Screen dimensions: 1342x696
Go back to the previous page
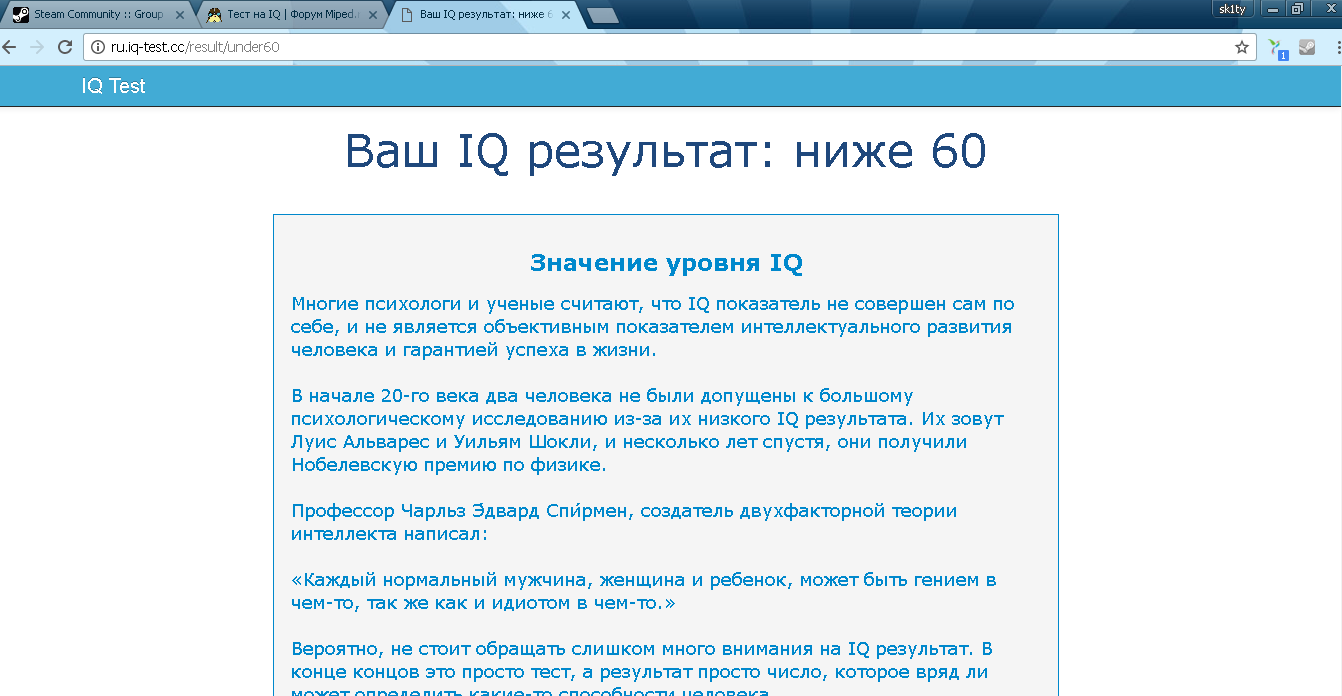[x=9, y=47]
